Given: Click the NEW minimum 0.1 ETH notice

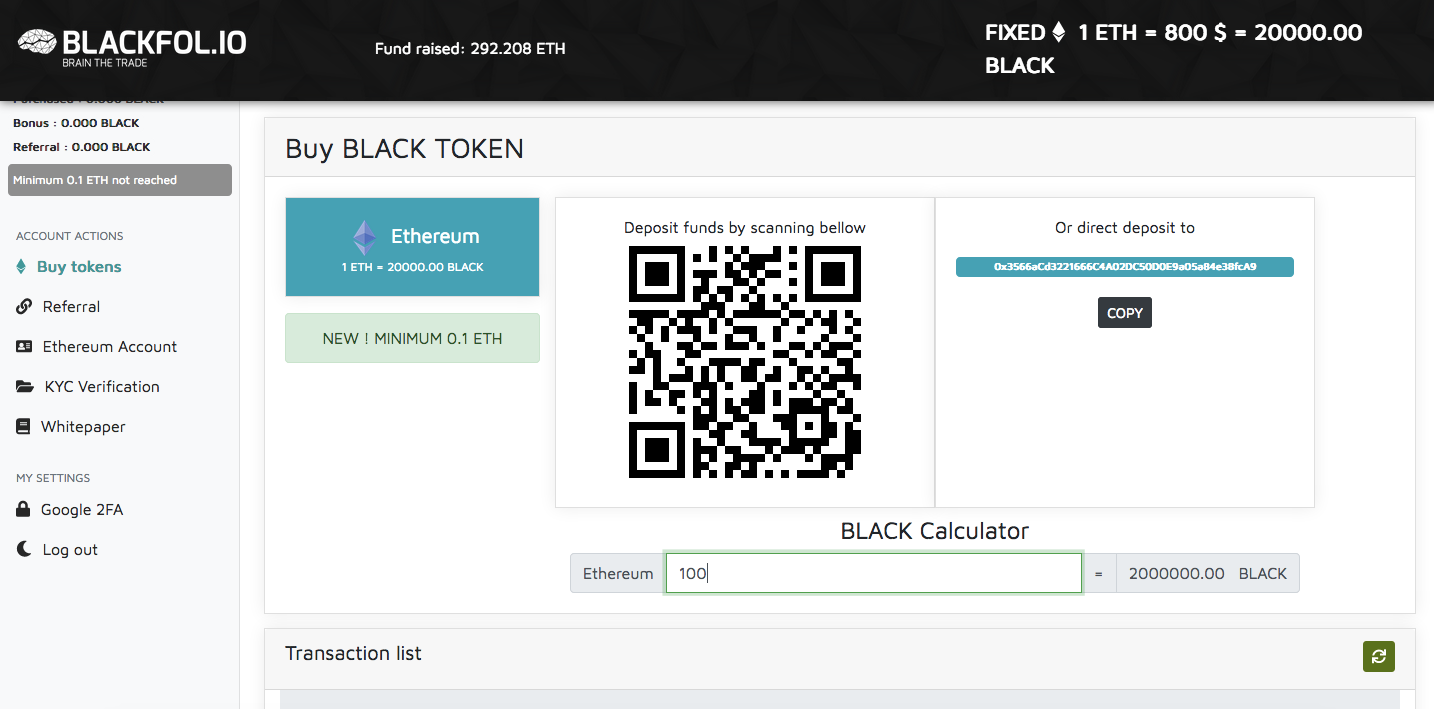Looking at the screenshot, I should tap(412, 338).
